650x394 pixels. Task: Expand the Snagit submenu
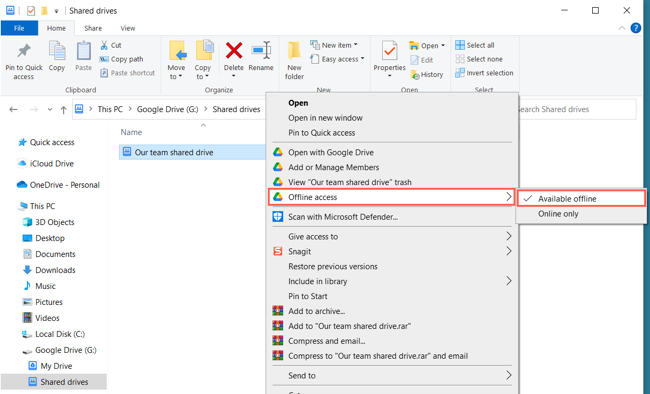391,251
